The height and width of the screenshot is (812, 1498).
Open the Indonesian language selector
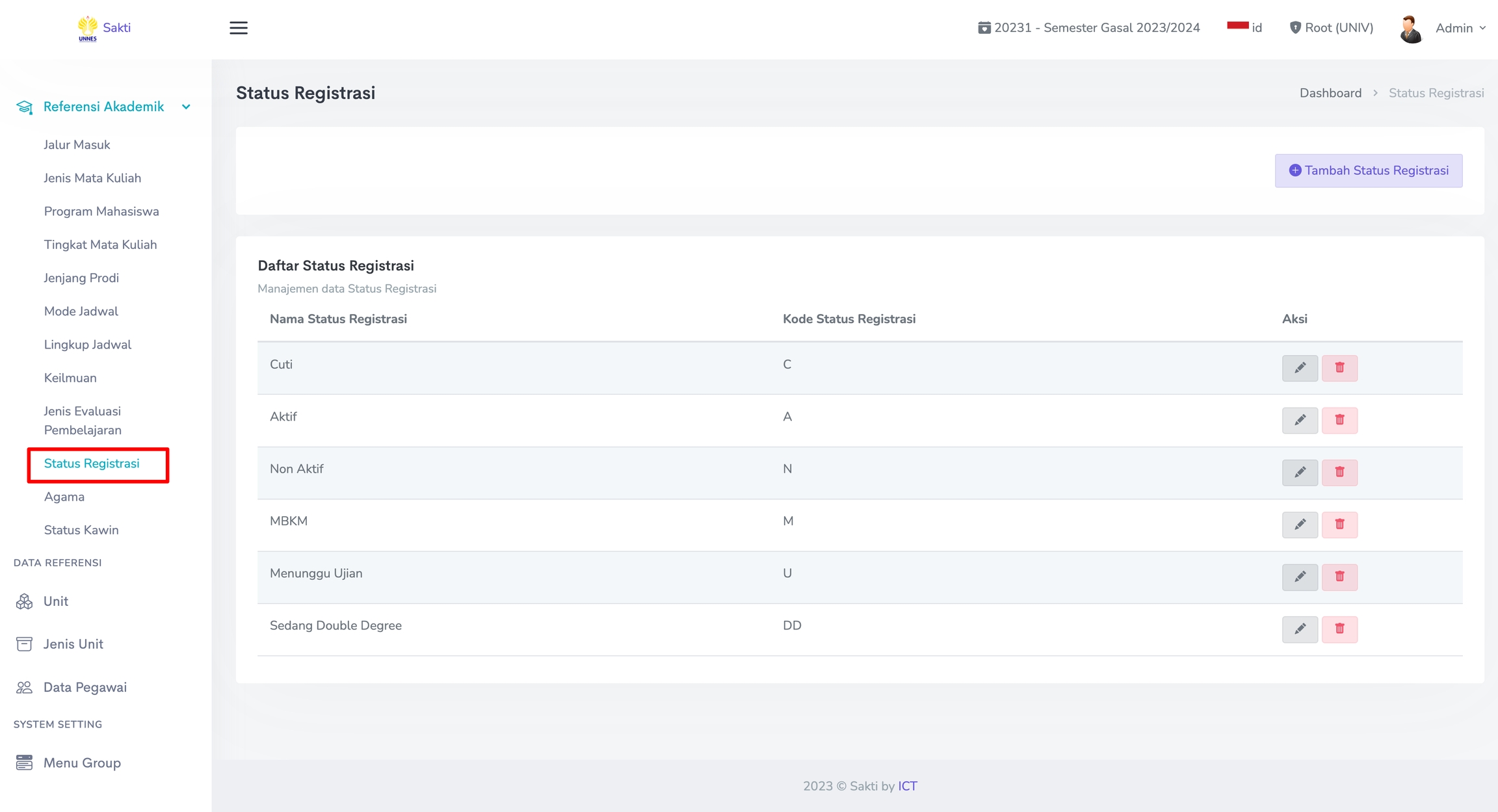(x=1244, y=28)
